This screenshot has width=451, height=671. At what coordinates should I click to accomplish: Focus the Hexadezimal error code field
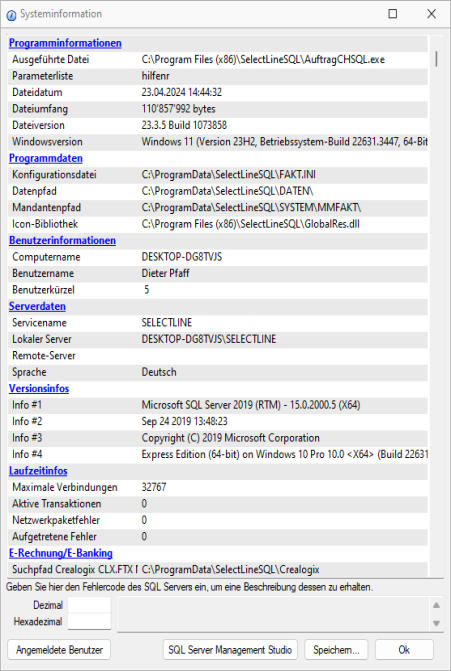coord(89,621)
